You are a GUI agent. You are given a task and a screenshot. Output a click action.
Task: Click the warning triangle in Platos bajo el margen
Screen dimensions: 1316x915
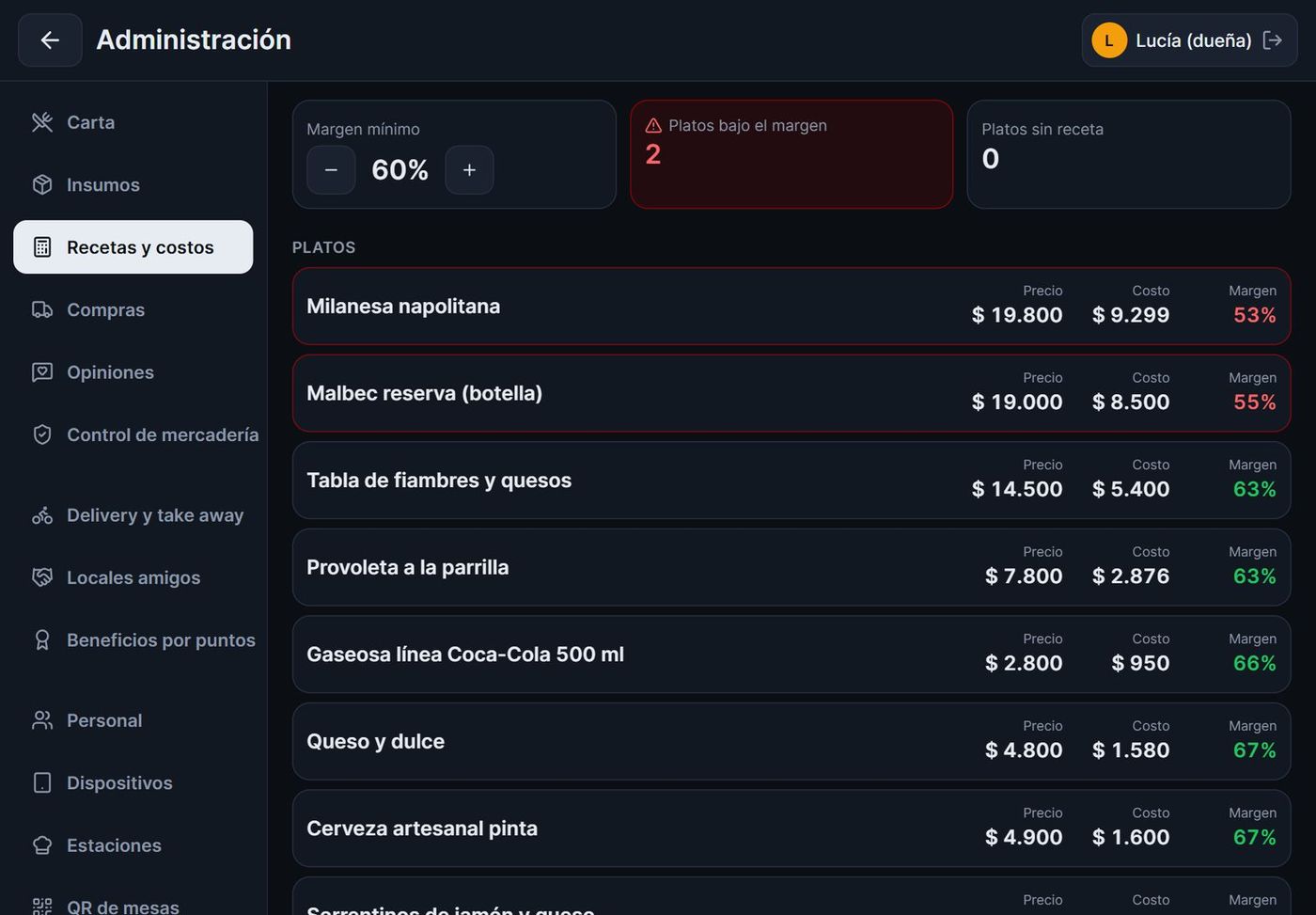click(653, 126)
